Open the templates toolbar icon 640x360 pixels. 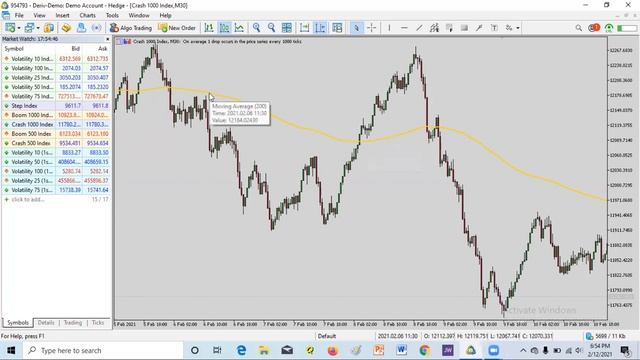pyautogui.click(x=337, y=28)
